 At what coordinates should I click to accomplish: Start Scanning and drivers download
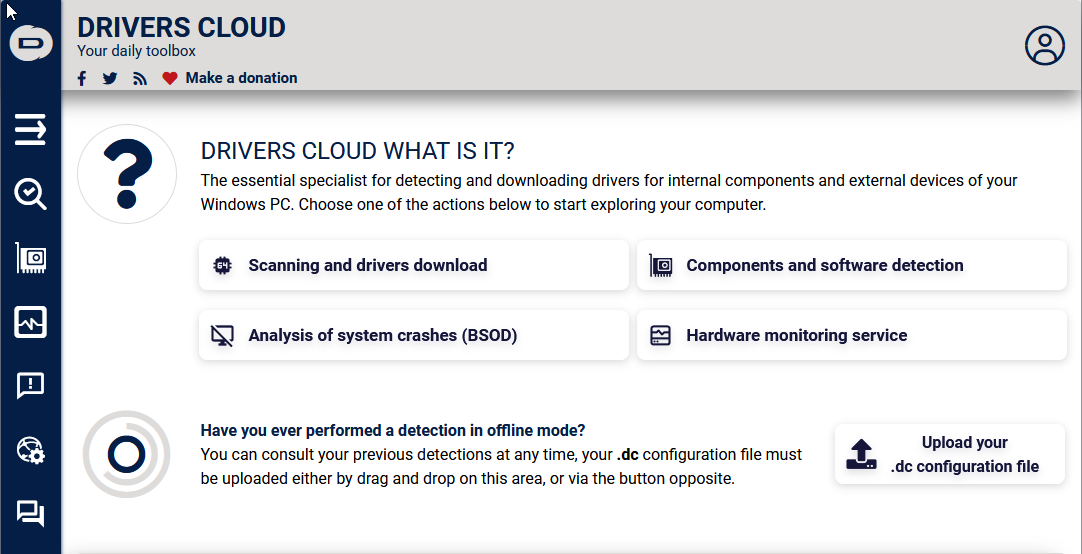[x=414, y=265]
